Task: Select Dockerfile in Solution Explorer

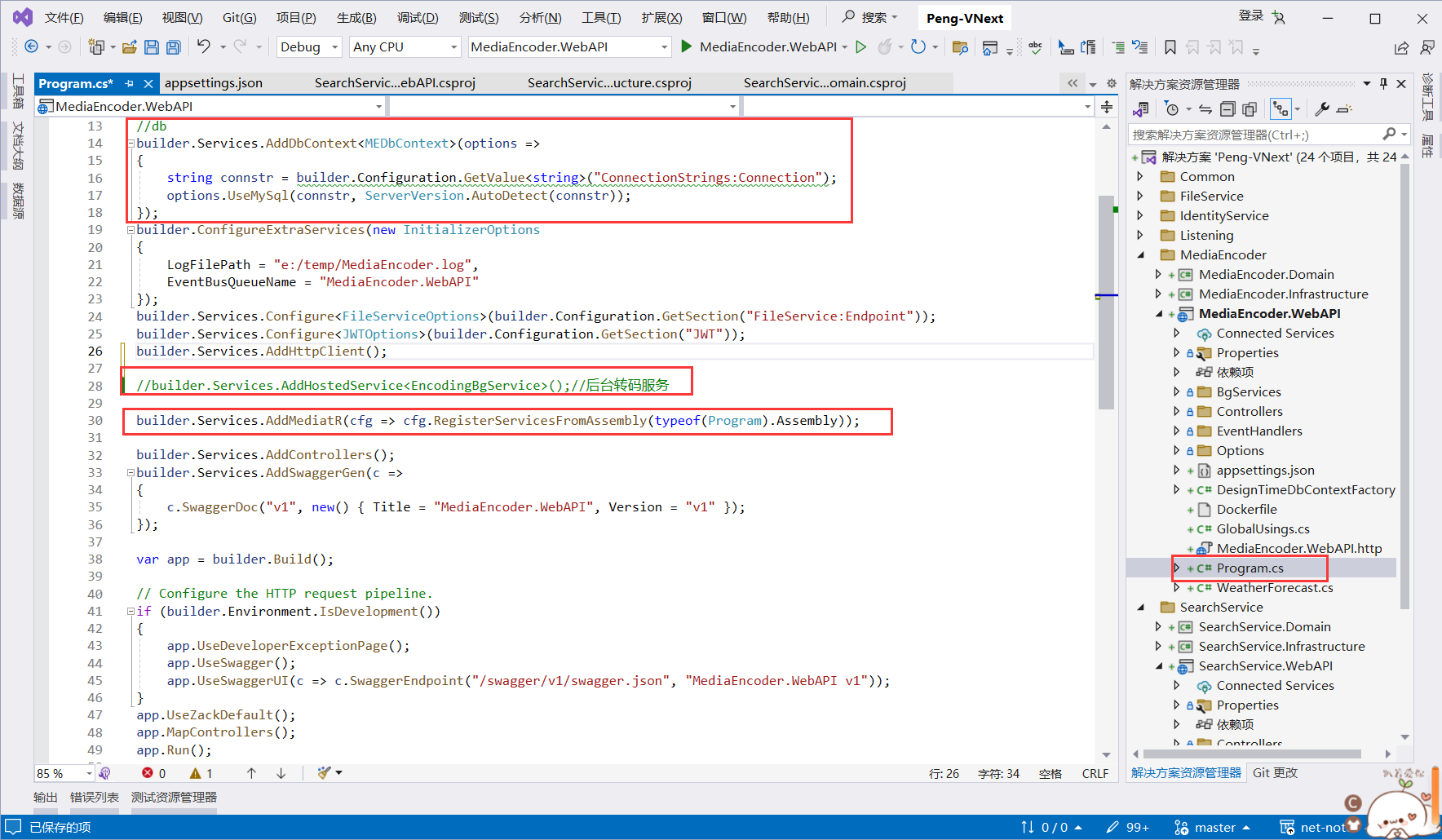Action: click(x=1246, y=509)
